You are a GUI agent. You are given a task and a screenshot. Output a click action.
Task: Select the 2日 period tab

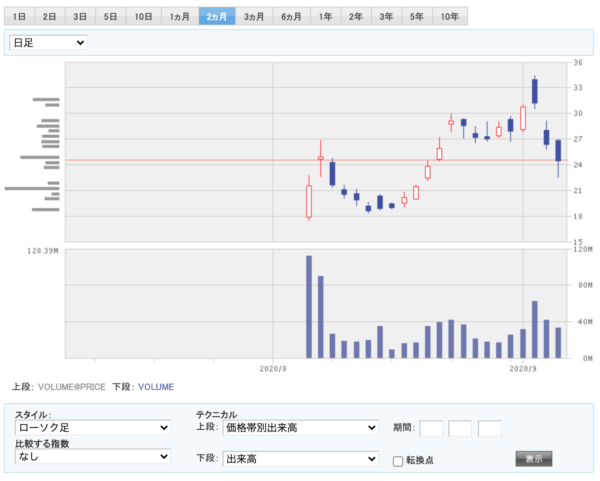pos(50,16)
